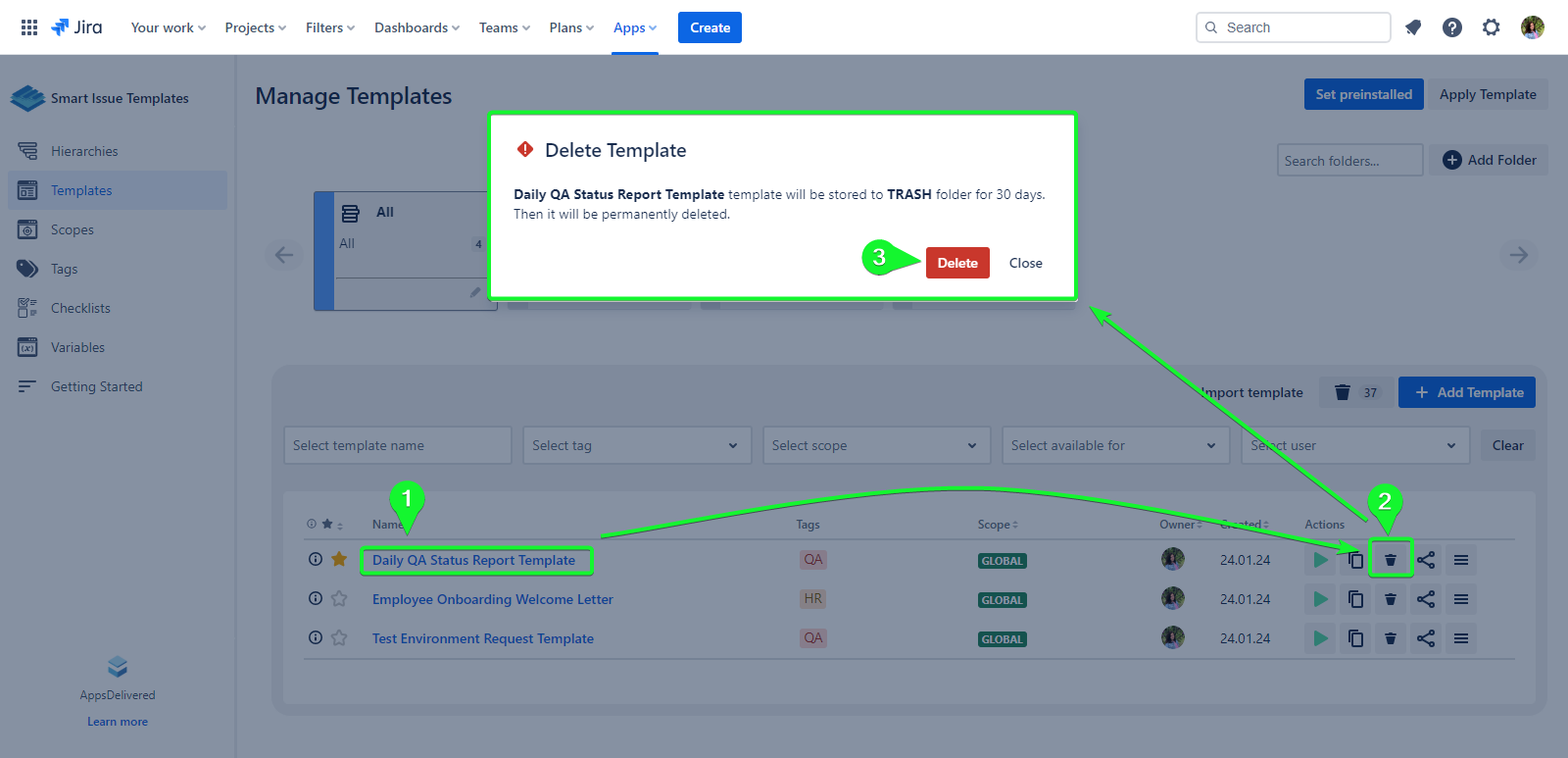Unstar the Daily QA Status Report Template
Image resolution: width=1568 pixels, height=758 pixels.
tap(339, 559)
